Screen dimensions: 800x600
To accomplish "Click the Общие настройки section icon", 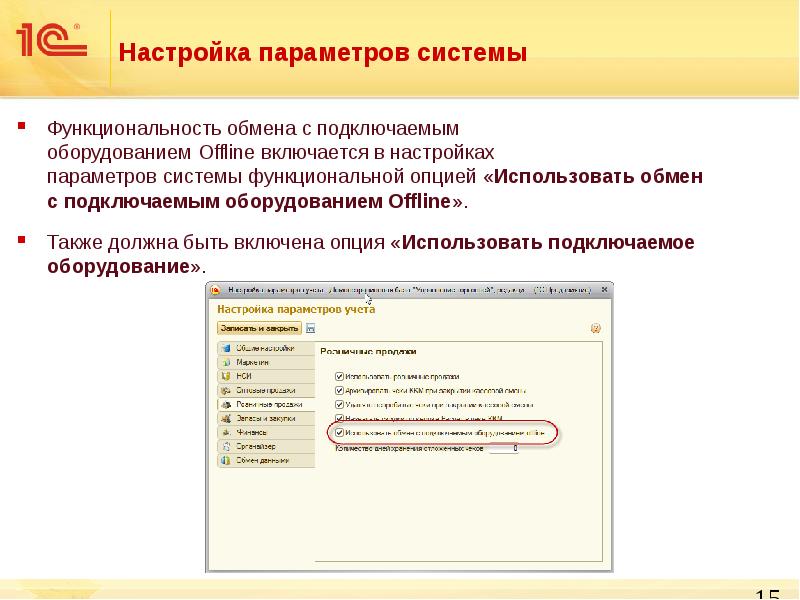I will [226, 349].
